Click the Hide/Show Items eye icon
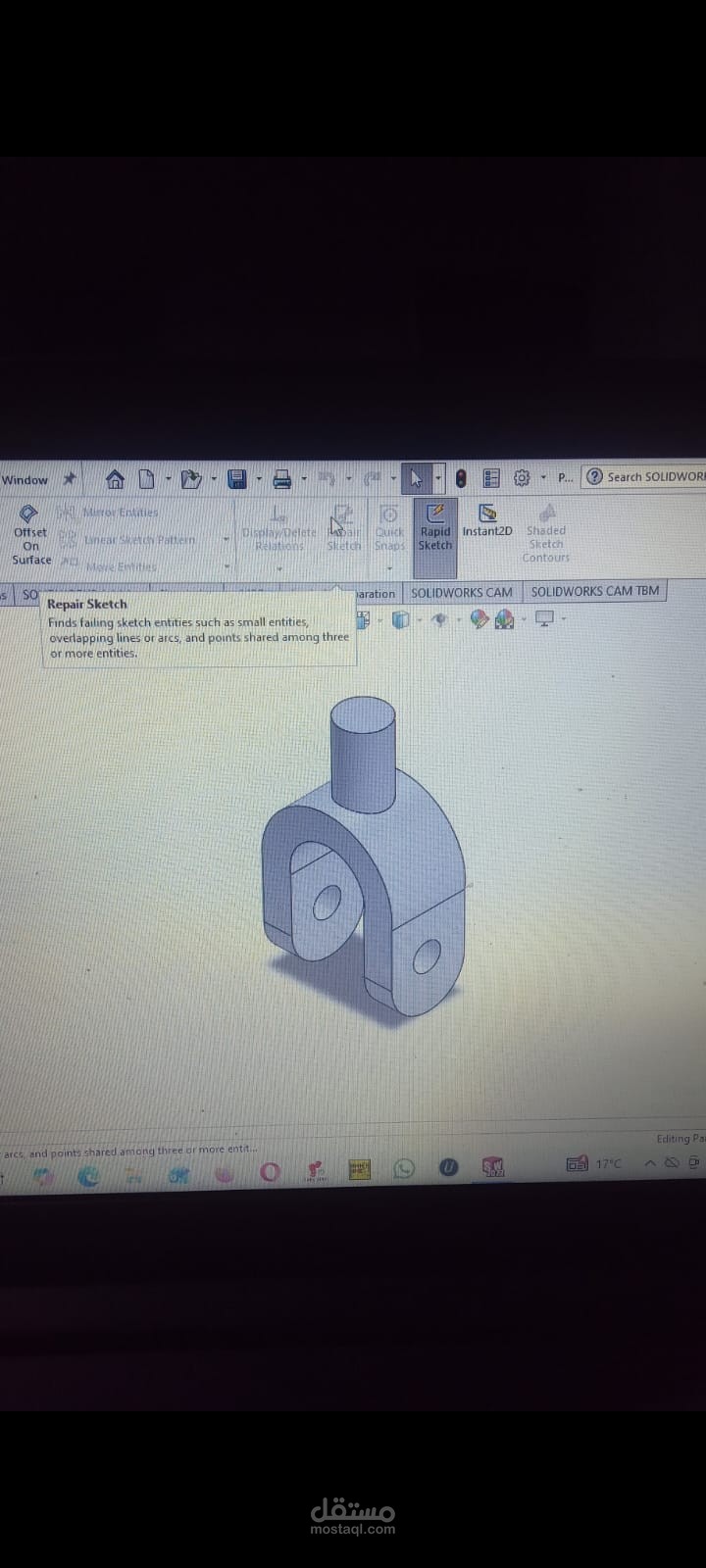This screenshot has width=706, height=1568. tap(439, 619)
